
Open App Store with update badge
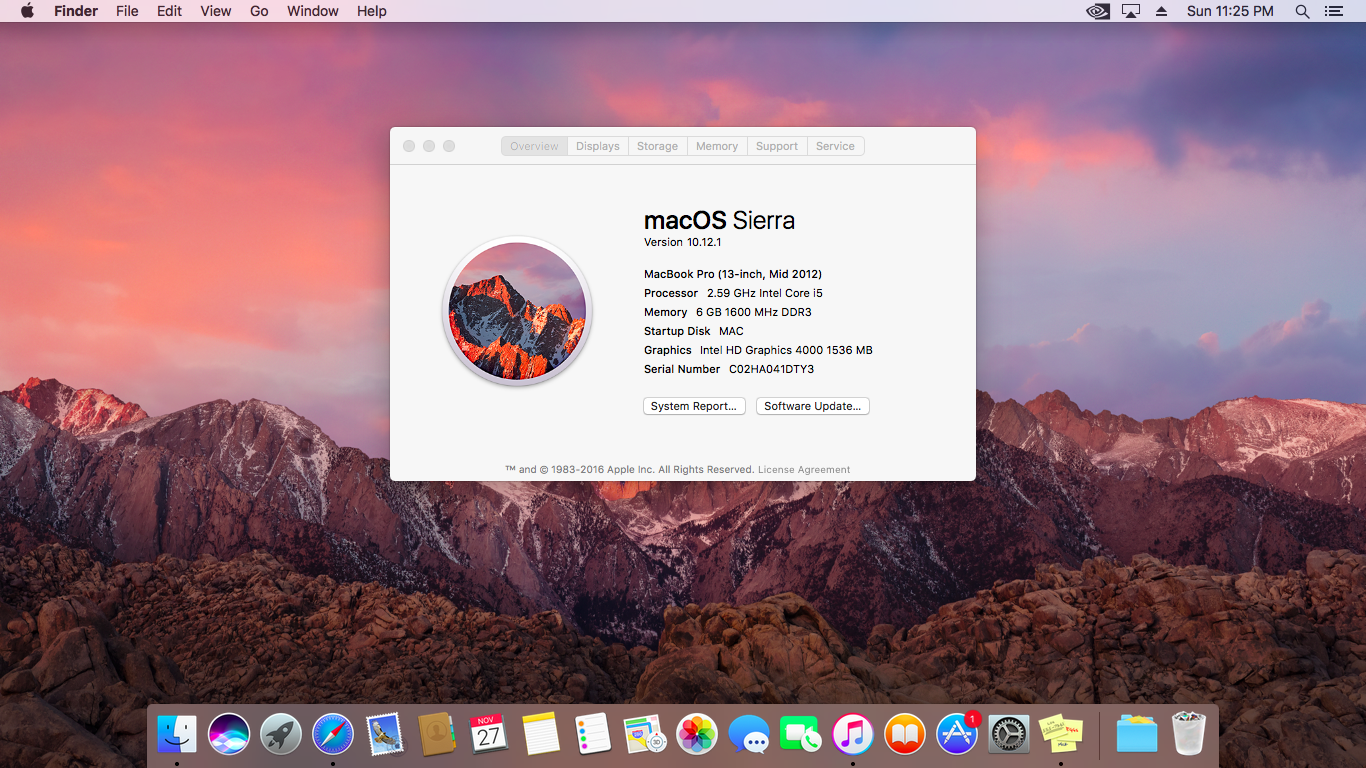coord(957,734)
